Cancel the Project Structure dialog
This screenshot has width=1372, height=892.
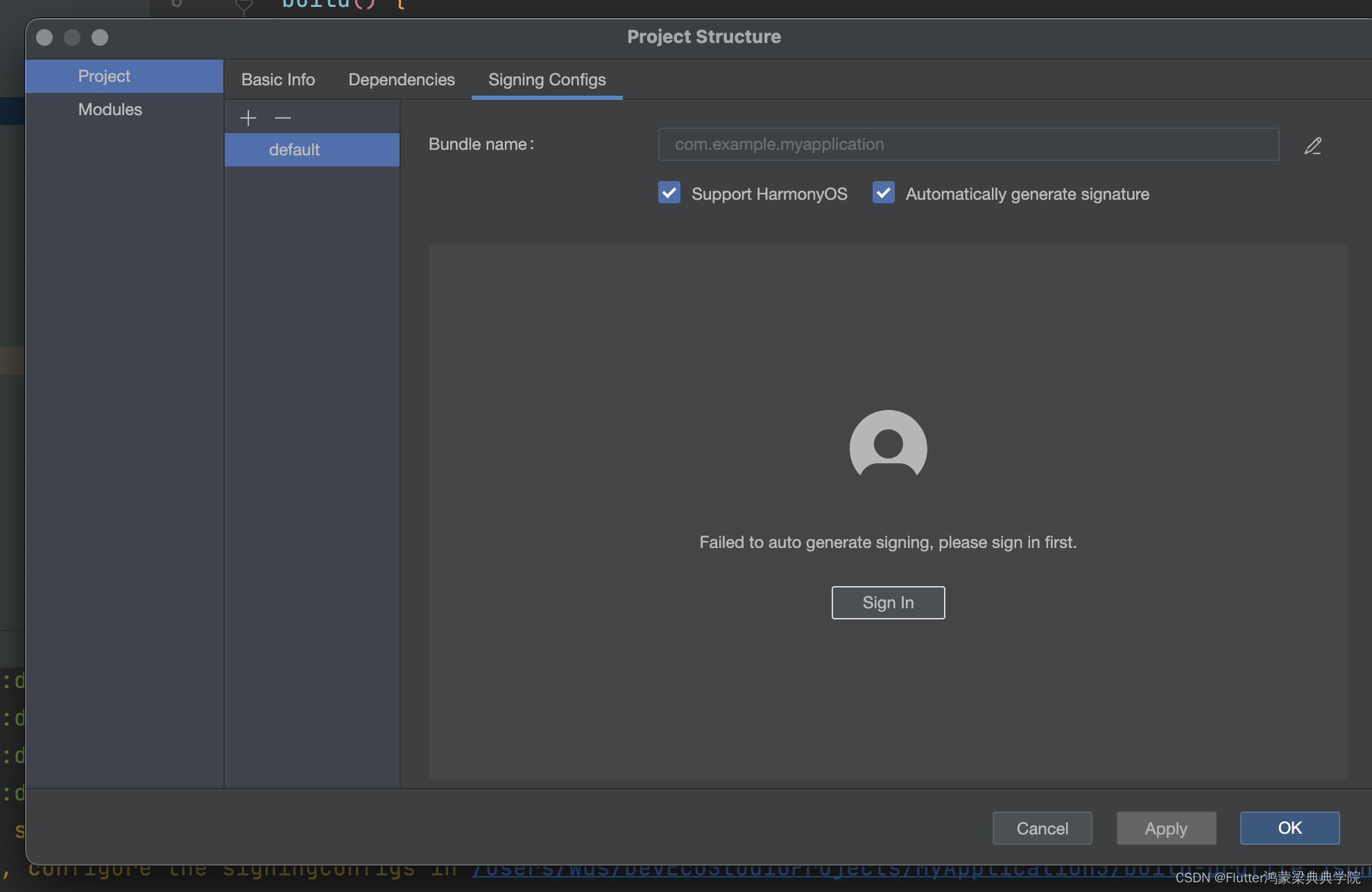[x=1042, y=828]
